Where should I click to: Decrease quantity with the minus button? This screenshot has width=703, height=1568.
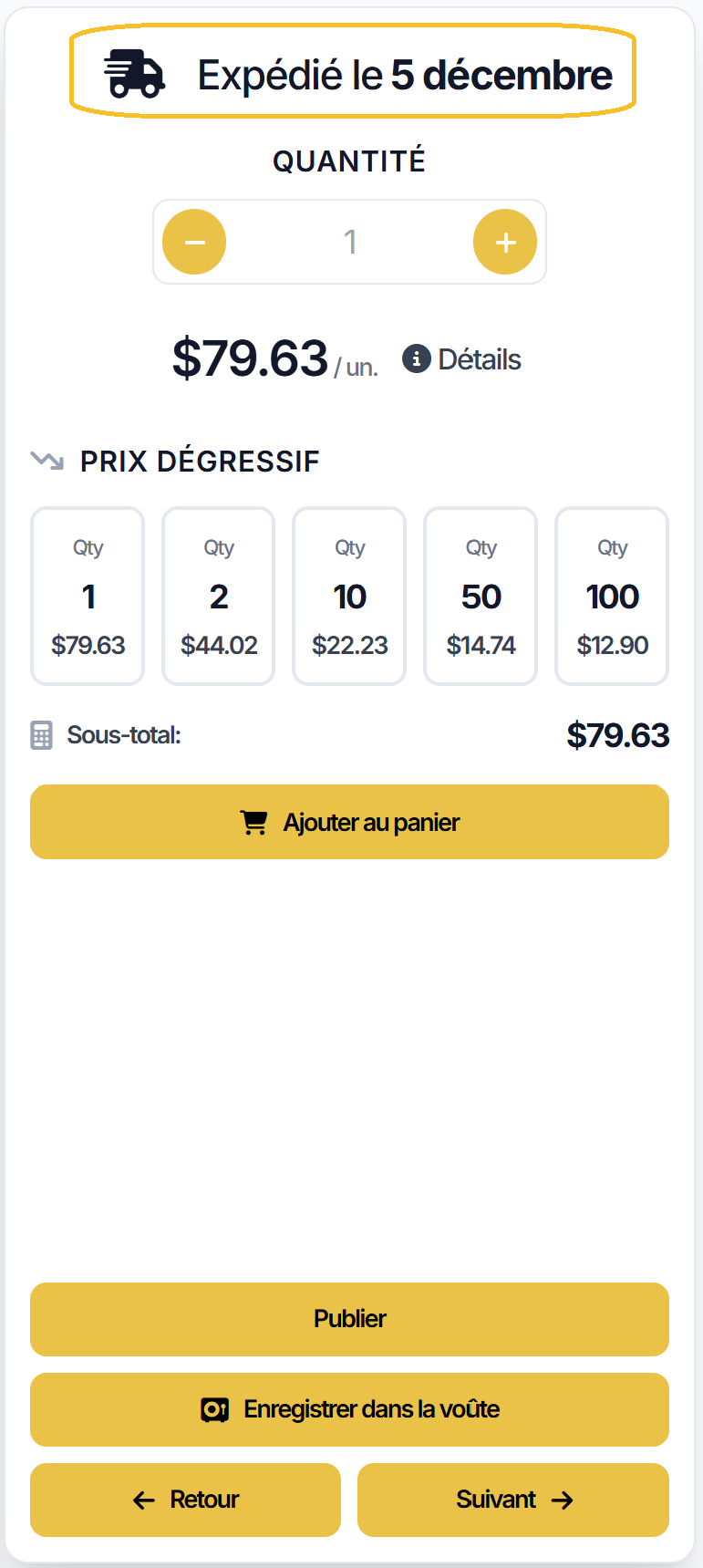[x=193, y=241]
